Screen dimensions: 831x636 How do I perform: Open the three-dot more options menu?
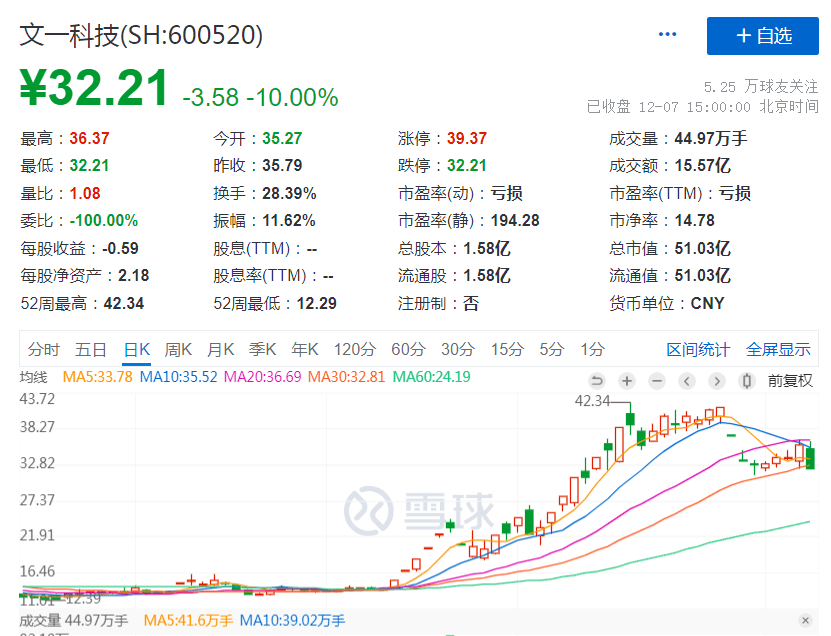tap(667, 35)
